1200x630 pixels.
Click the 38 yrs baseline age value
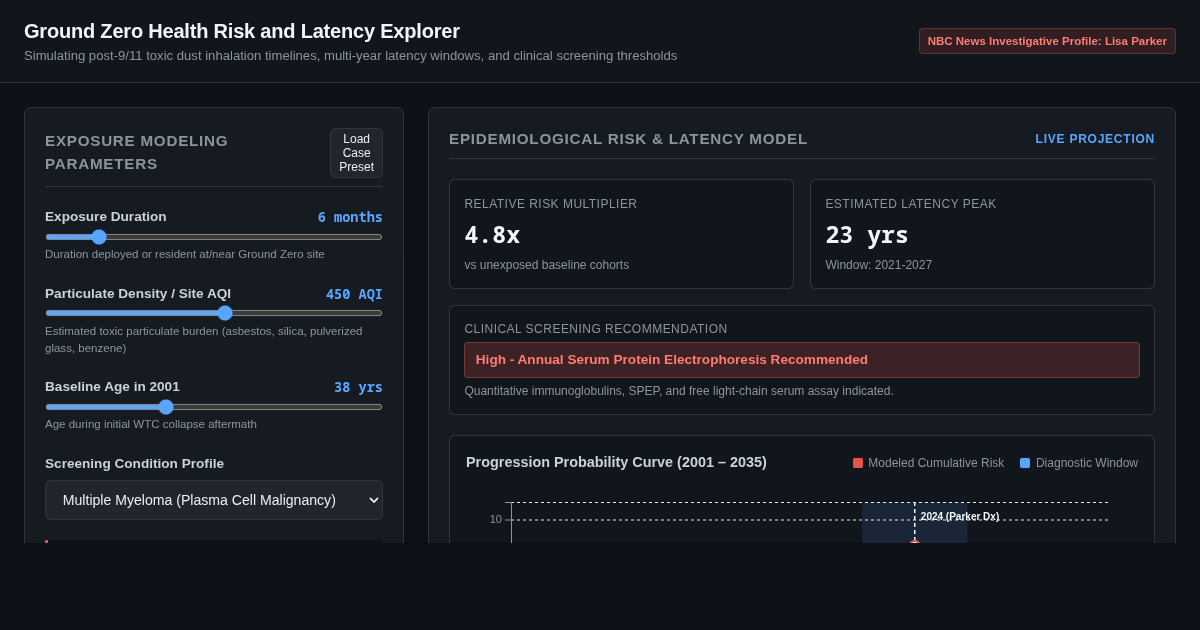pos(358,387)
